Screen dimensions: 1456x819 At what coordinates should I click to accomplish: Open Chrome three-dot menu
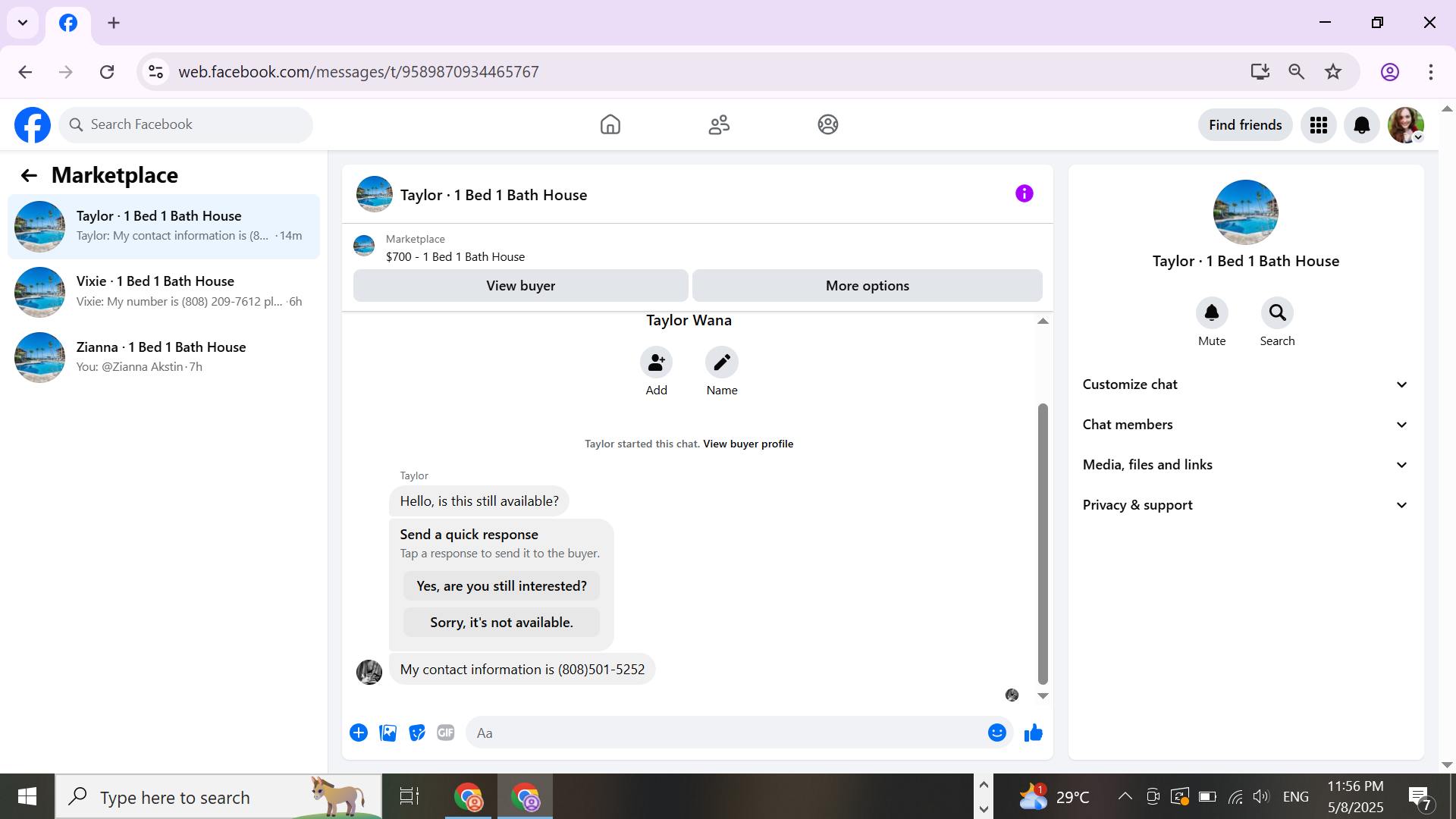[x=1431, y=72]
